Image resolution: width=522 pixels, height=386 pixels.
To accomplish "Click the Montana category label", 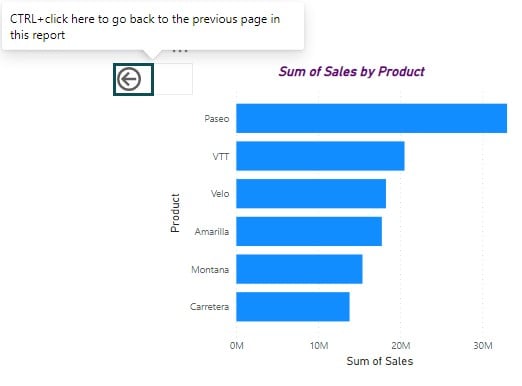I will (x=210, y=269).
